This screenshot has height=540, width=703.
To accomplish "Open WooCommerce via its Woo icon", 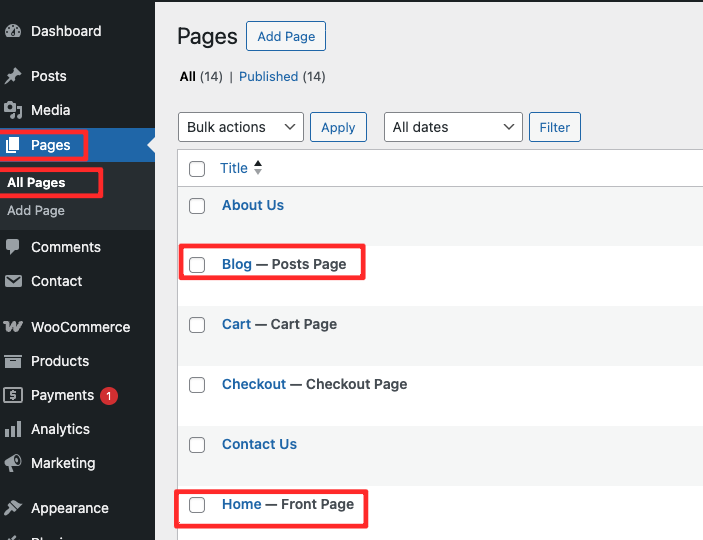I will pos(13,327).
